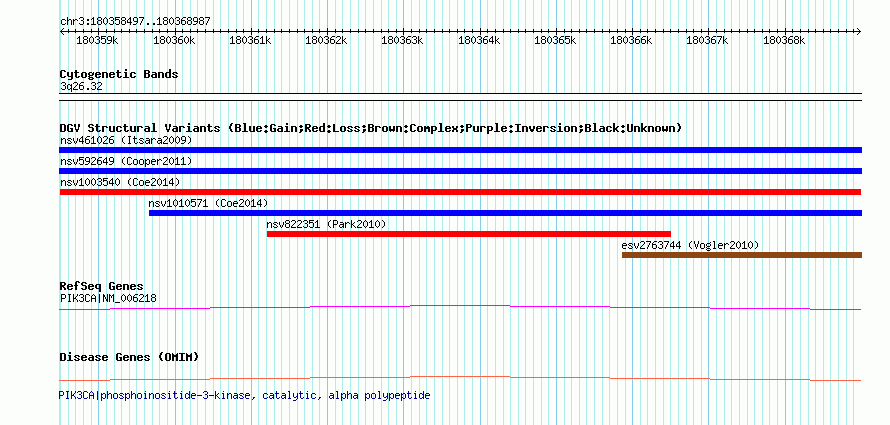Click the DGV Structural Variants track heading
The height and width of the screenshot is (425, 890).
371,128
